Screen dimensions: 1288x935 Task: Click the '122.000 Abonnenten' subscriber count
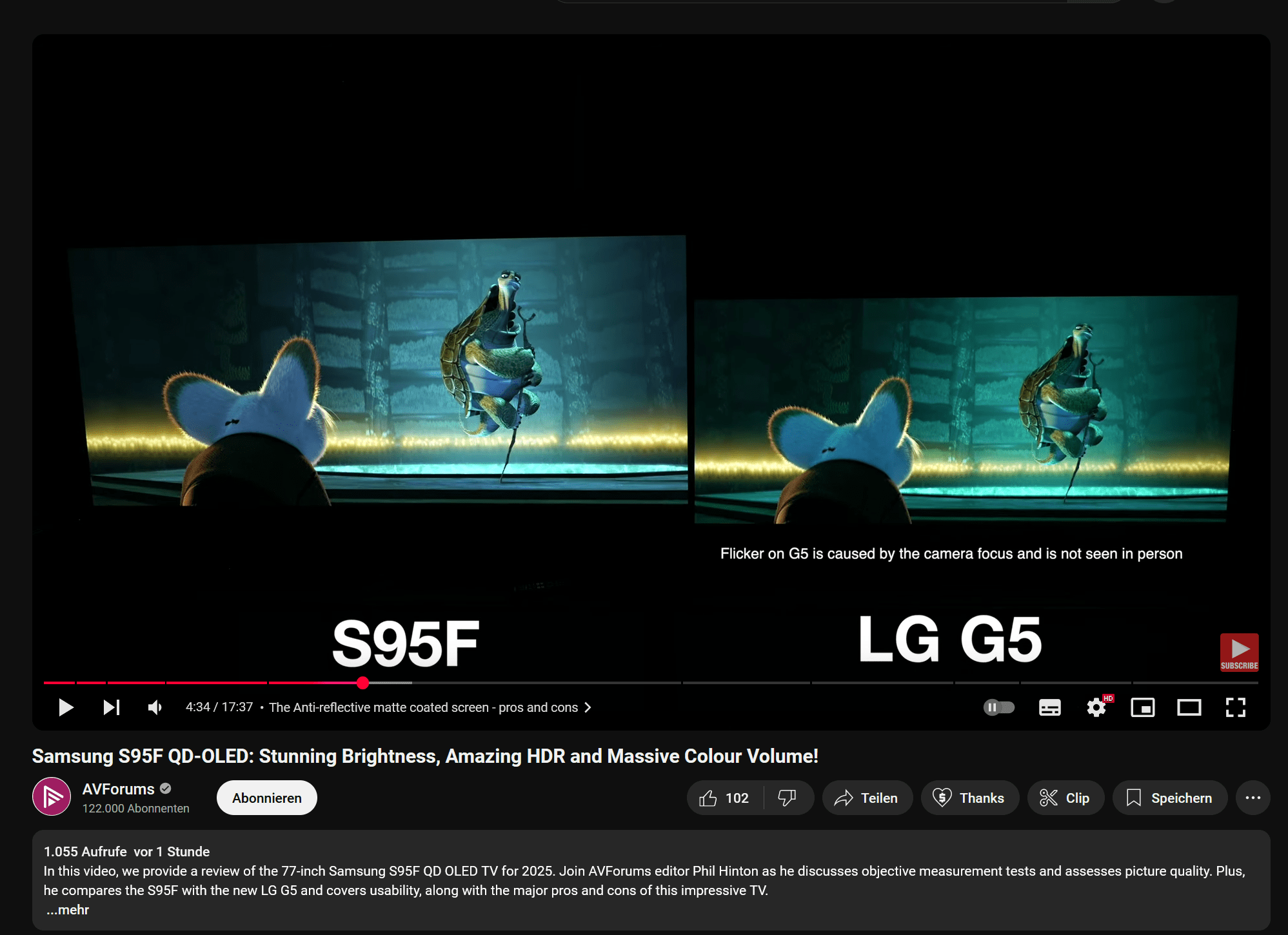(x=136, y=809)
